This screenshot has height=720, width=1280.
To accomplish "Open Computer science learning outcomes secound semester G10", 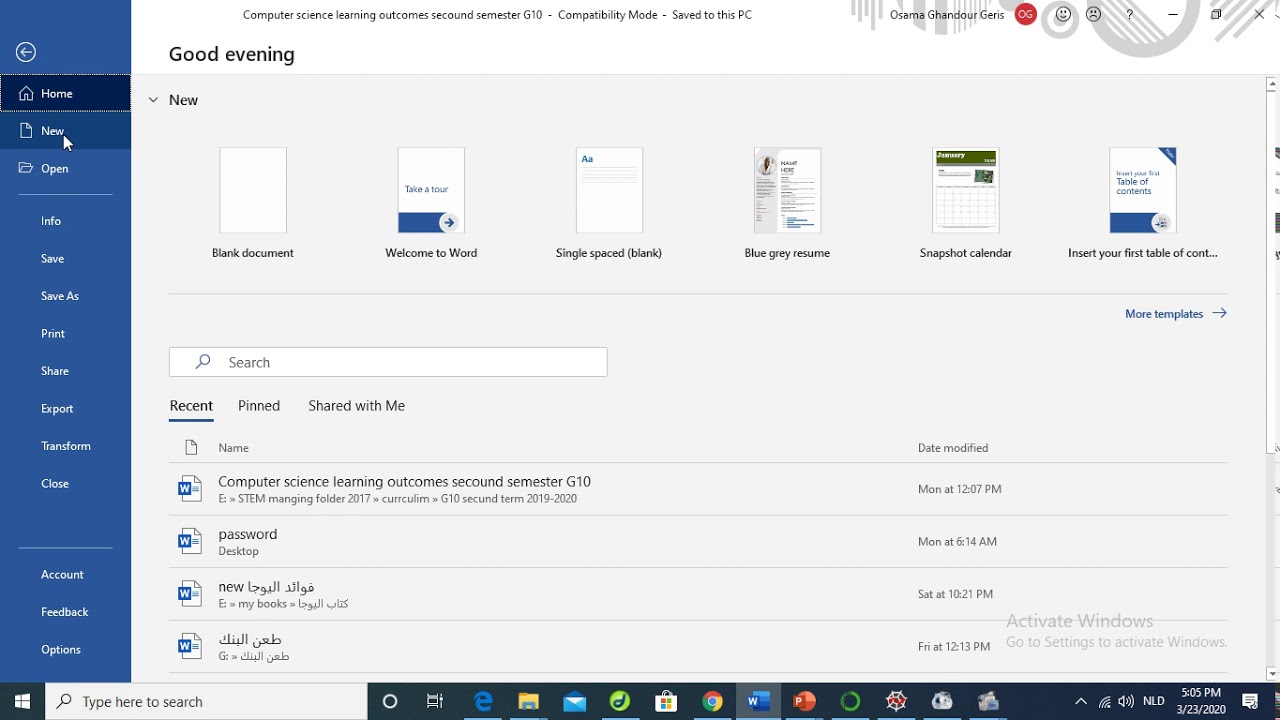I will 698,489.
